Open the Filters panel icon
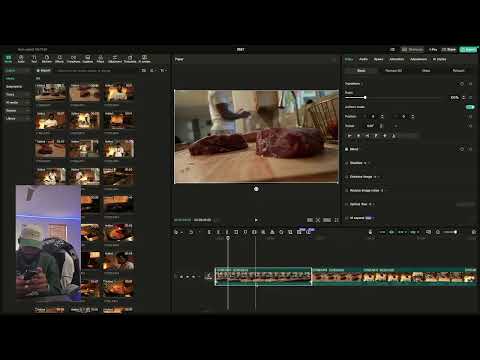480x360 pixels. tap(100, 59)
